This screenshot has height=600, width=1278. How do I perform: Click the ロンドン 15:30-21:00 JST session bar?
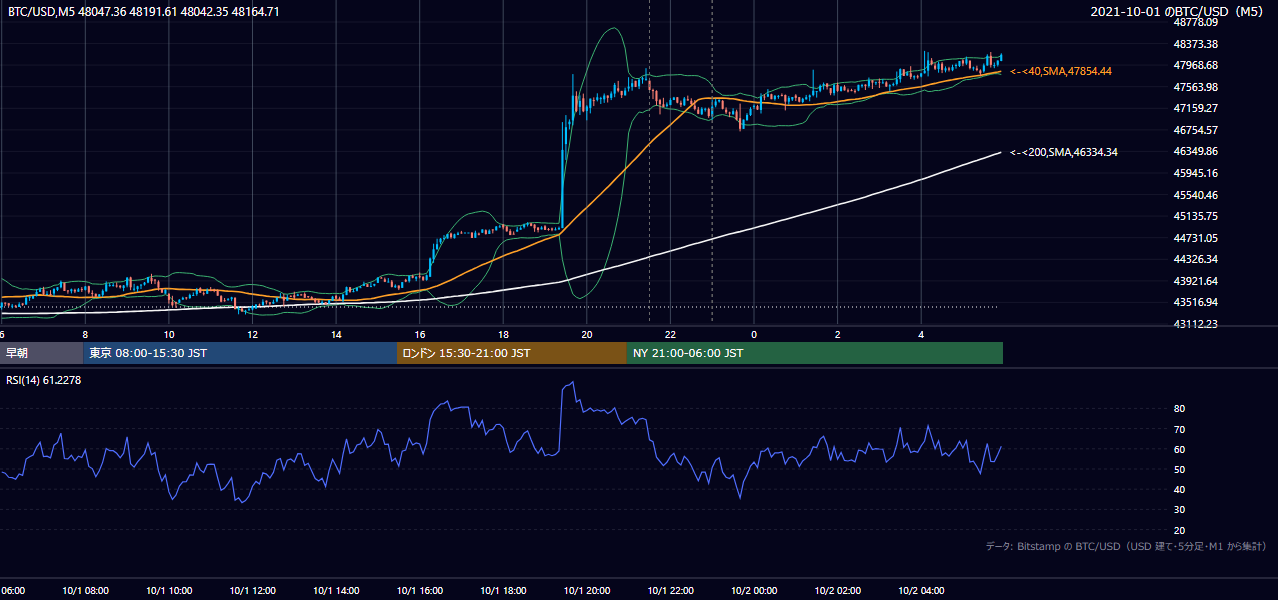[x=512, y=353]
